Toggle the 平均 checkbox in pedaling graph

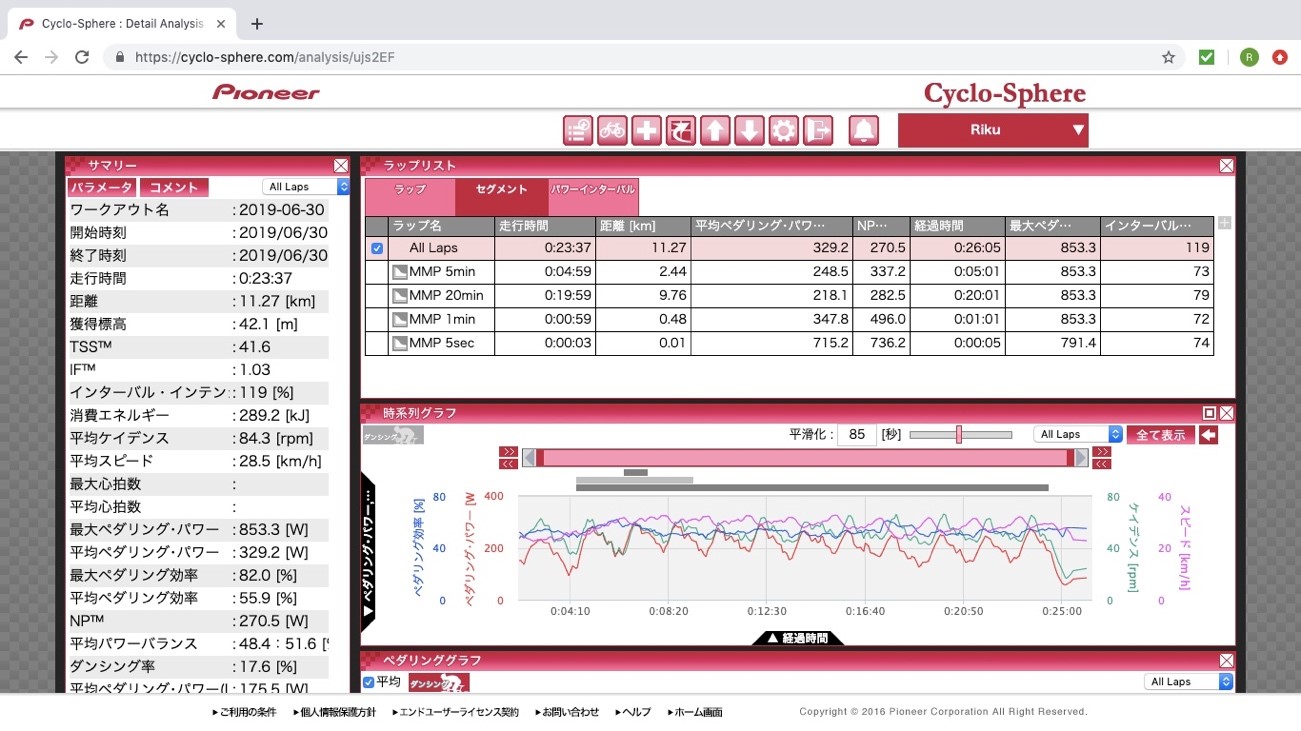tap(369, 682)
